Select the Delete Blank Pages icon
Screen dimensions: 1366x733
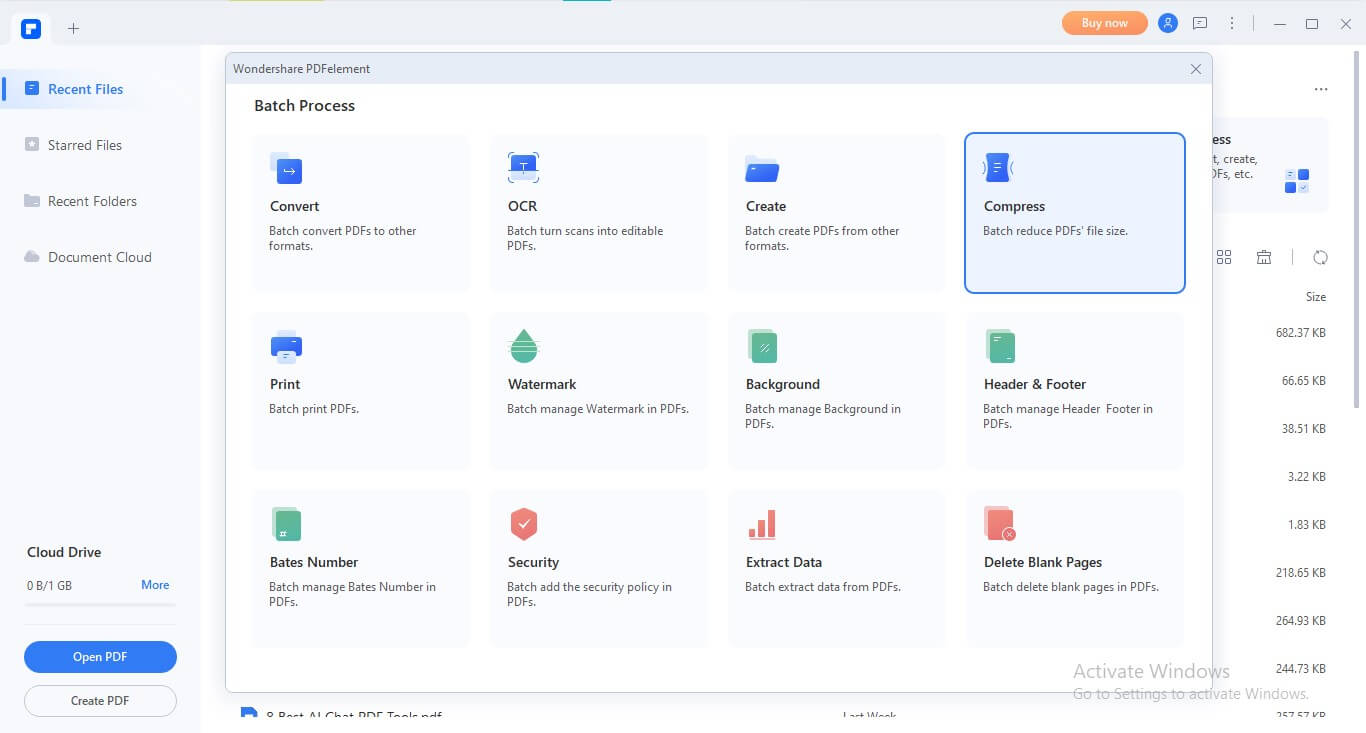point(1000,524)
